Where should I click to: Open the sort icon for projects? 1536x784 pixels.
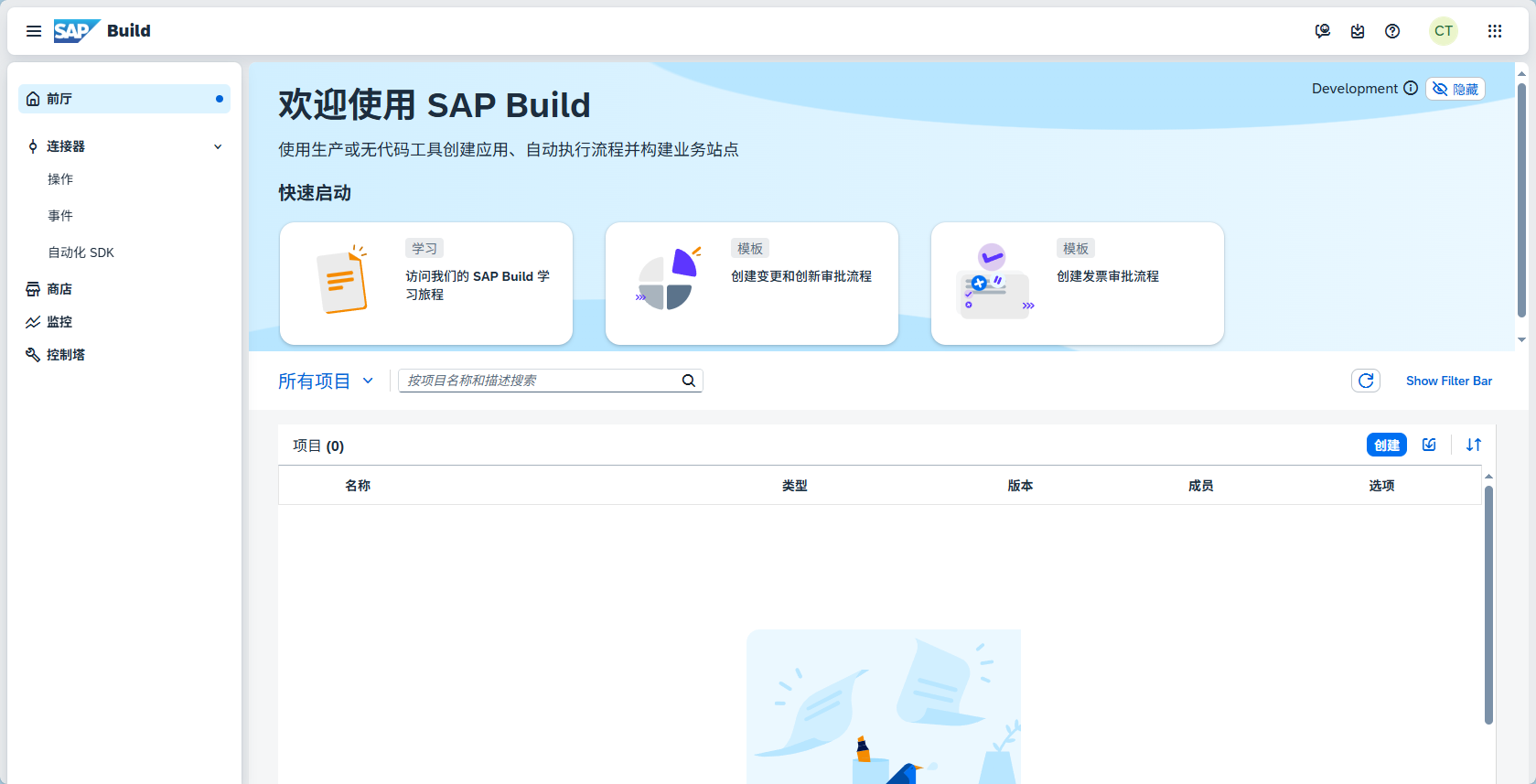pos(1474,445)
